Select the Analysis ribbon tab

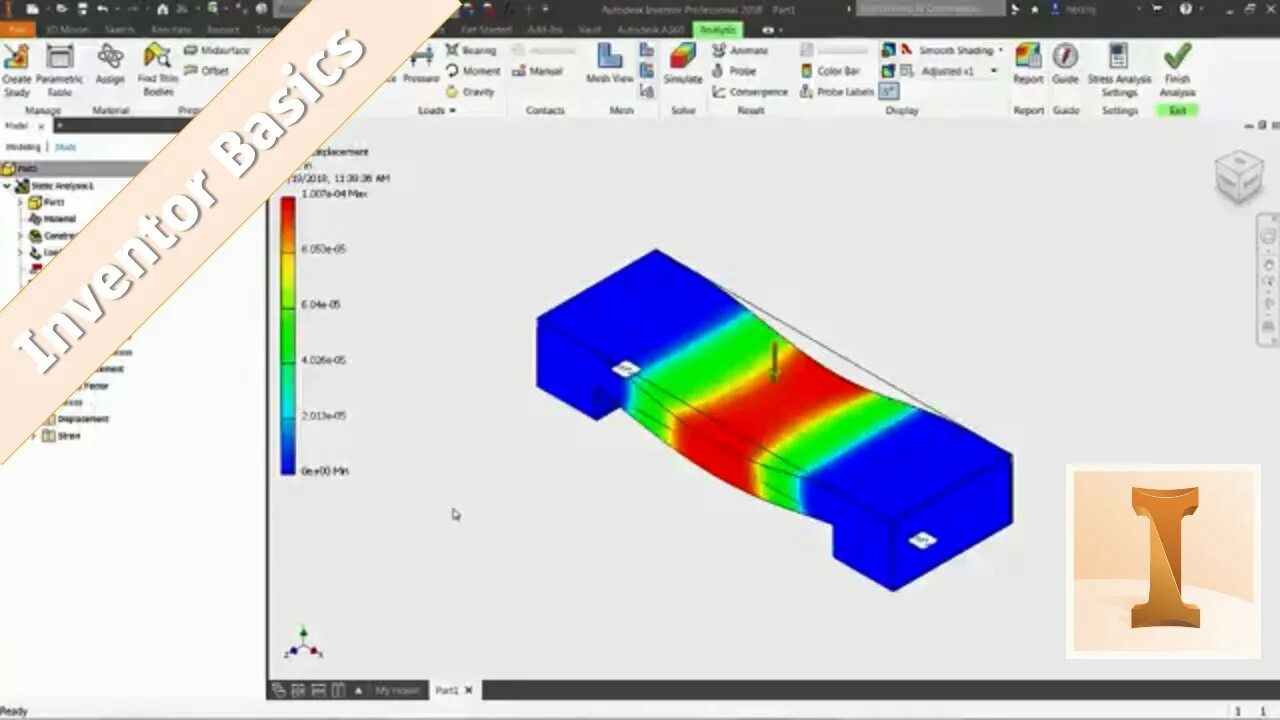[717, 30]
